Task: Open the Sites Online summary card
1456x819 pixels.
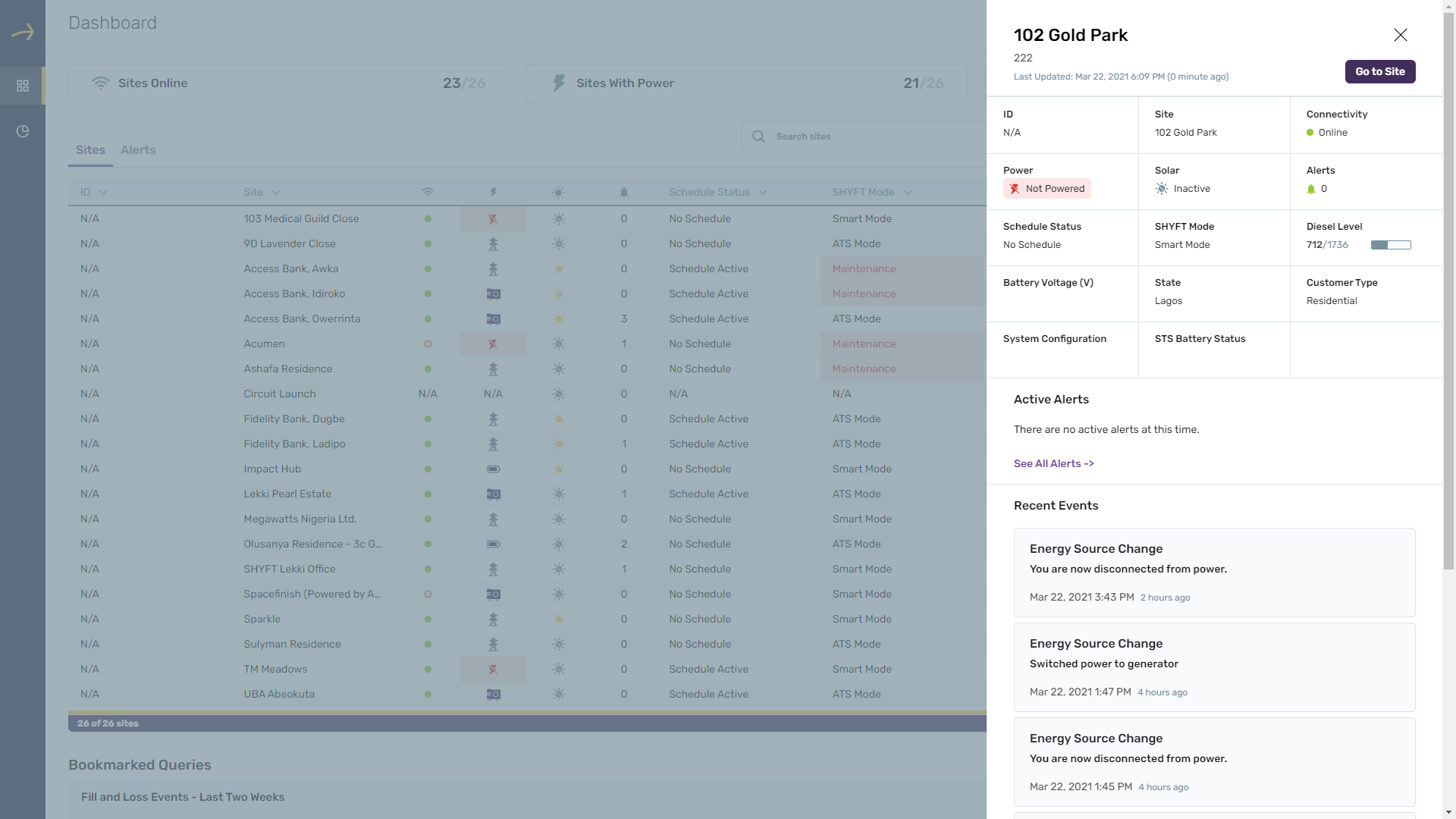Action: (x=288, y=83)
